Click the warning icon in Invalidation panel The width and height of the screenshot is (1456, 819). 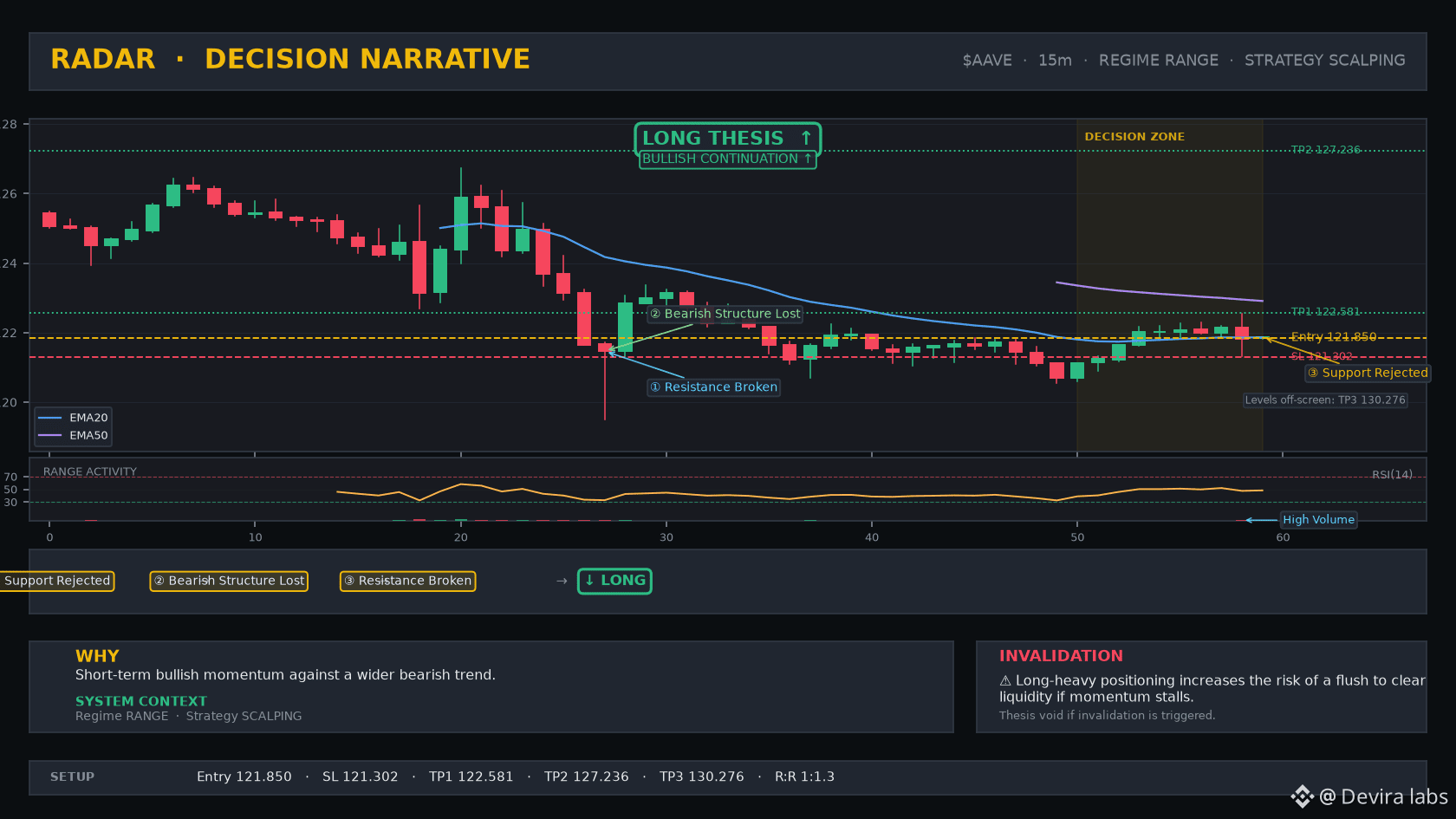1005,681
